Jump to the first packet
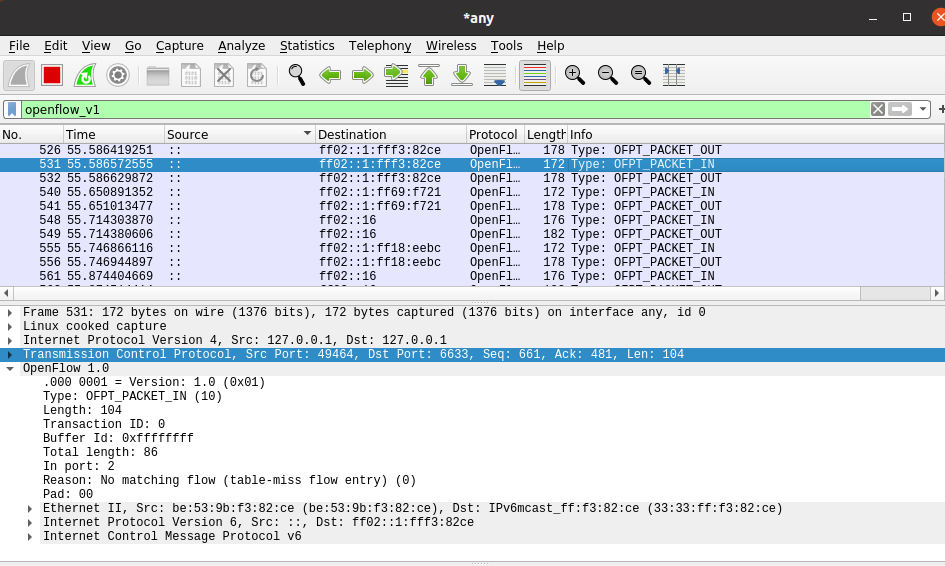This screenshot has width=945, height=566. 429,75
